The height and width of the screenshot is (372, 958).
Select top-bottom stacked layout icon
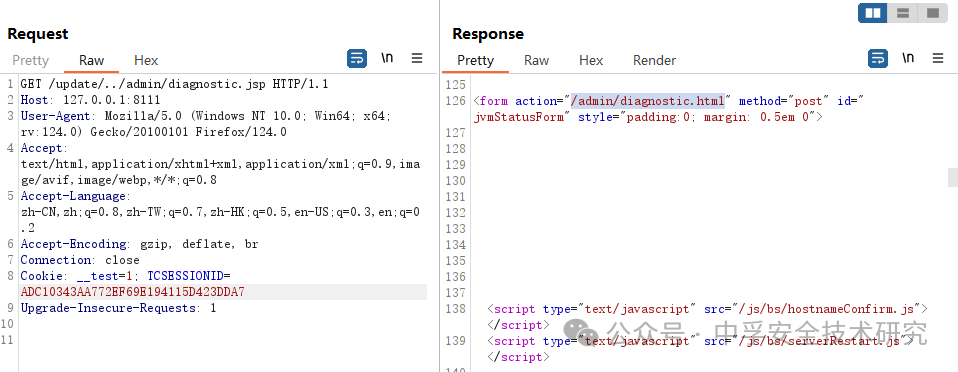902,13
